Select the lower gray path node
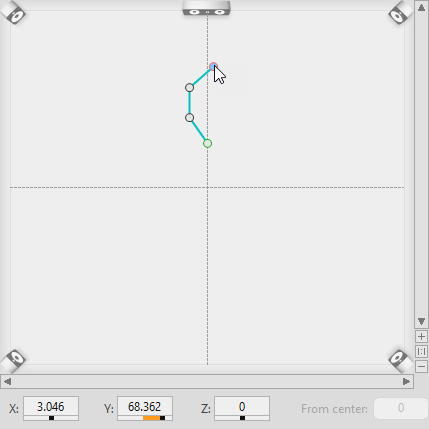 click(189, 118)
